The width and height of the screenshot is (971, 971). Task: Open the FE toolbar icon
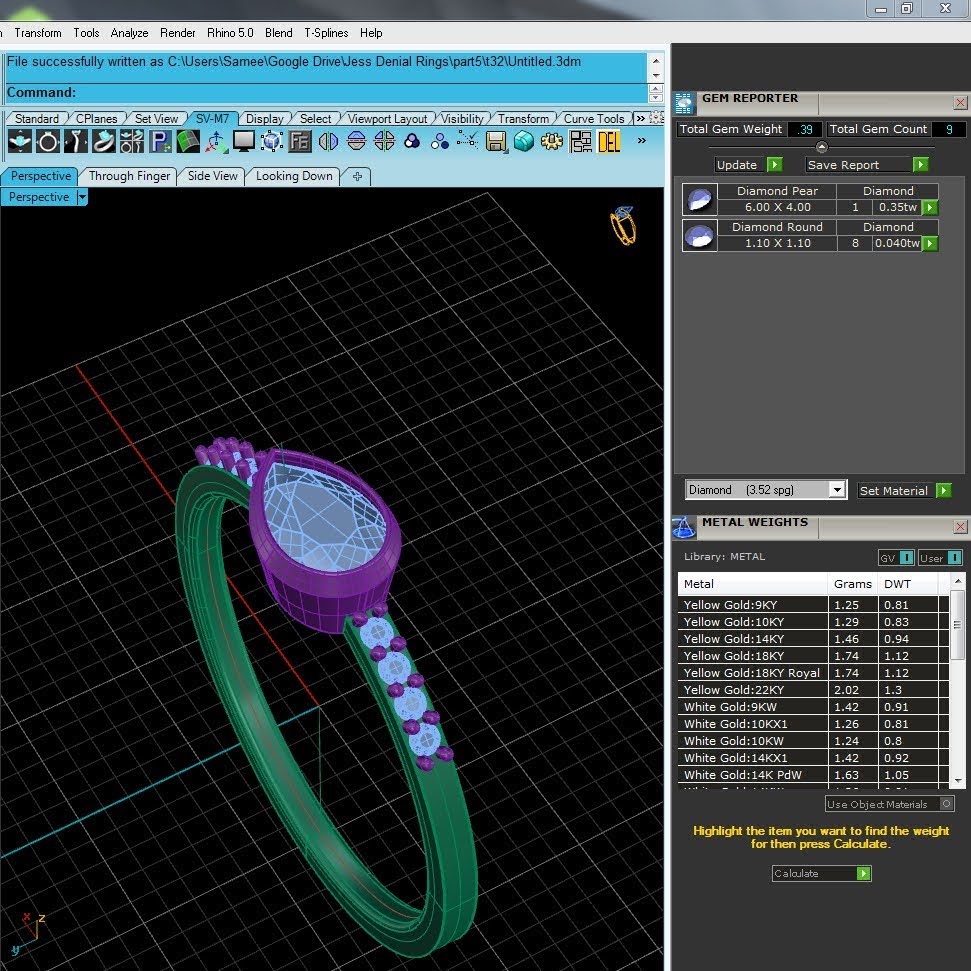(300, 142)
